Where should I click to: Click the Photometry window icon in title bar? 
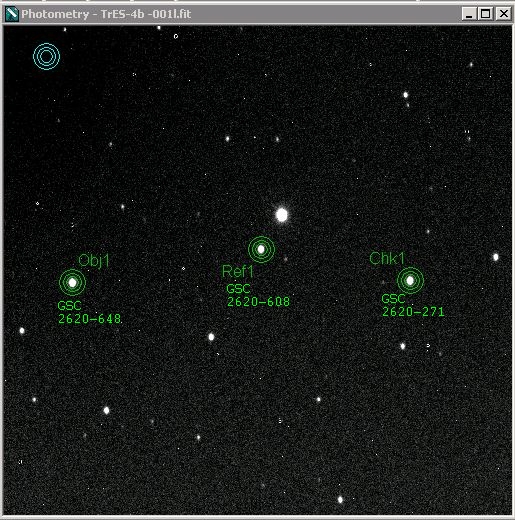coord(11,14)
